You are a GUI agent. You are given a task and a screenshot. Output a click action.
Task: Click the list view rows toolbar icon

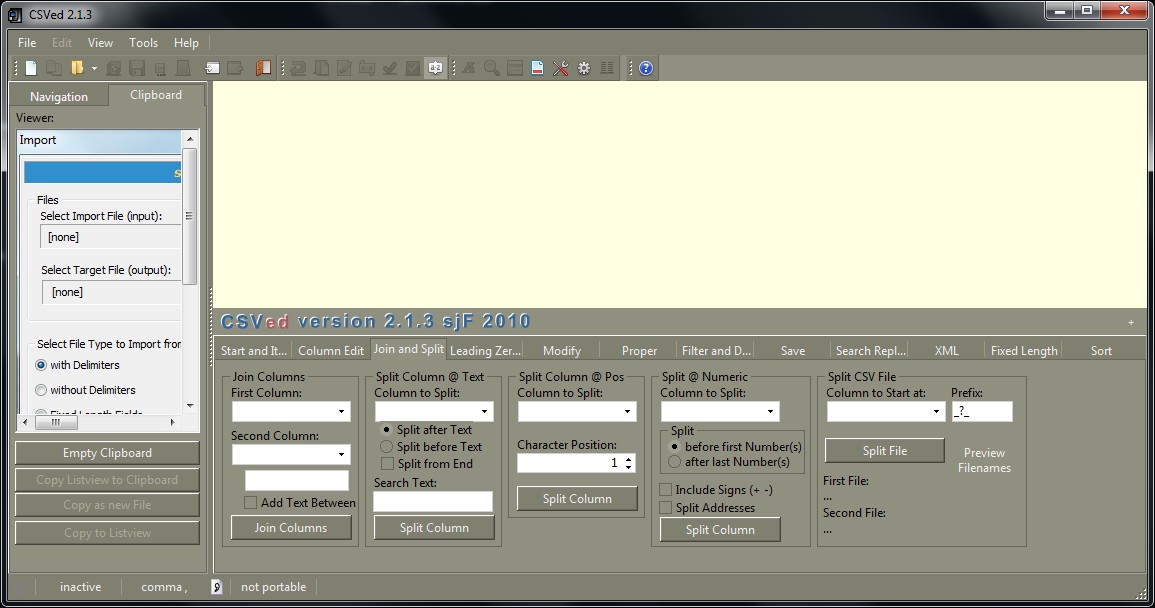515,69
